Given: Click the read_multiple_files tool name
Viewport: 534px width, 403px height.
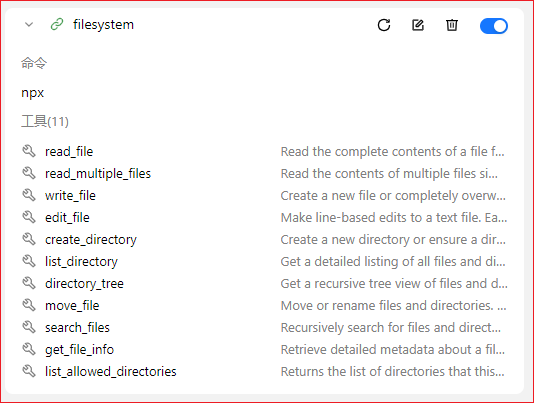Looking at the screenshot, I should click(98, 173).
